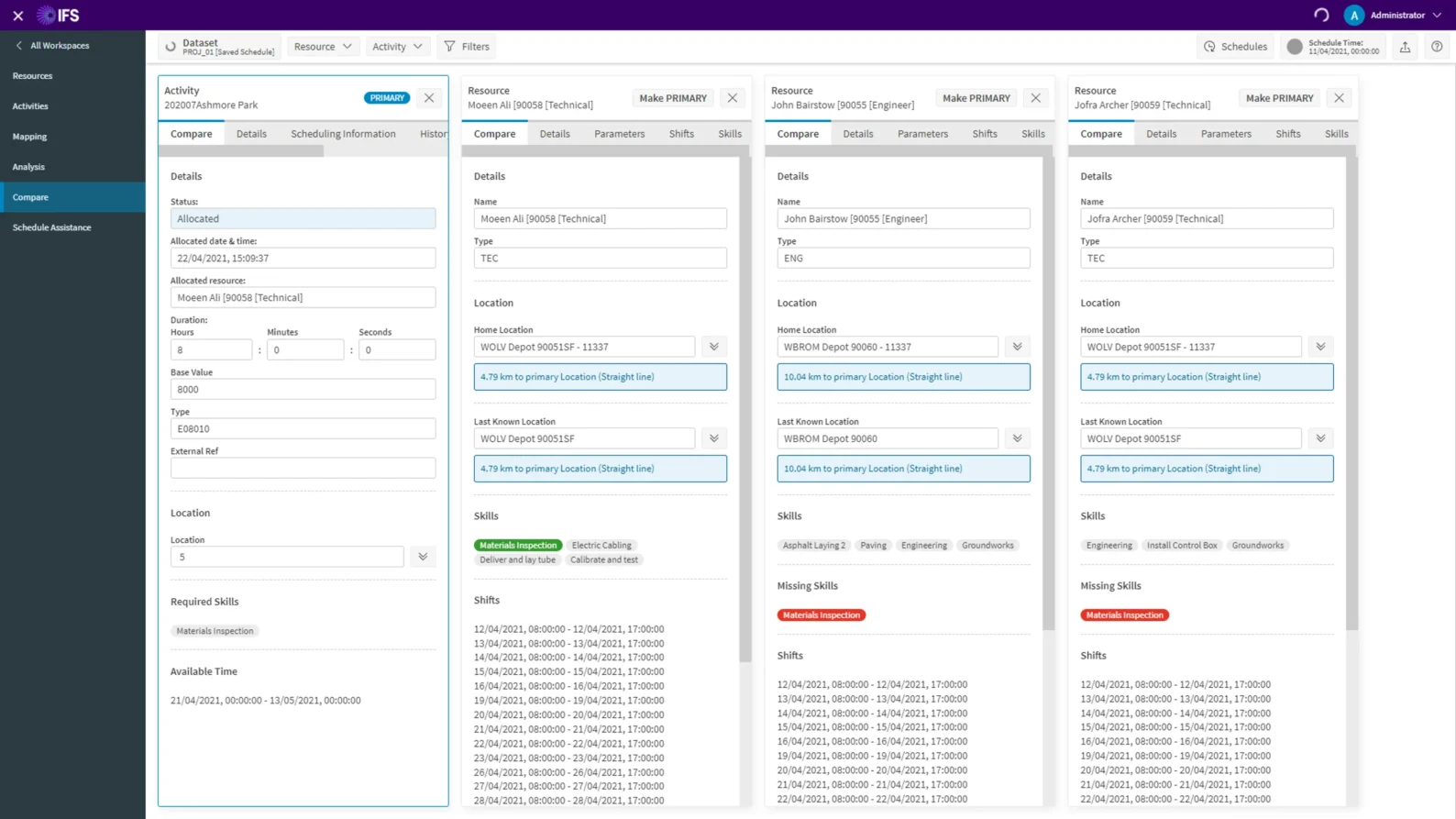Click the Dataset refresh icon

[171, 47]
